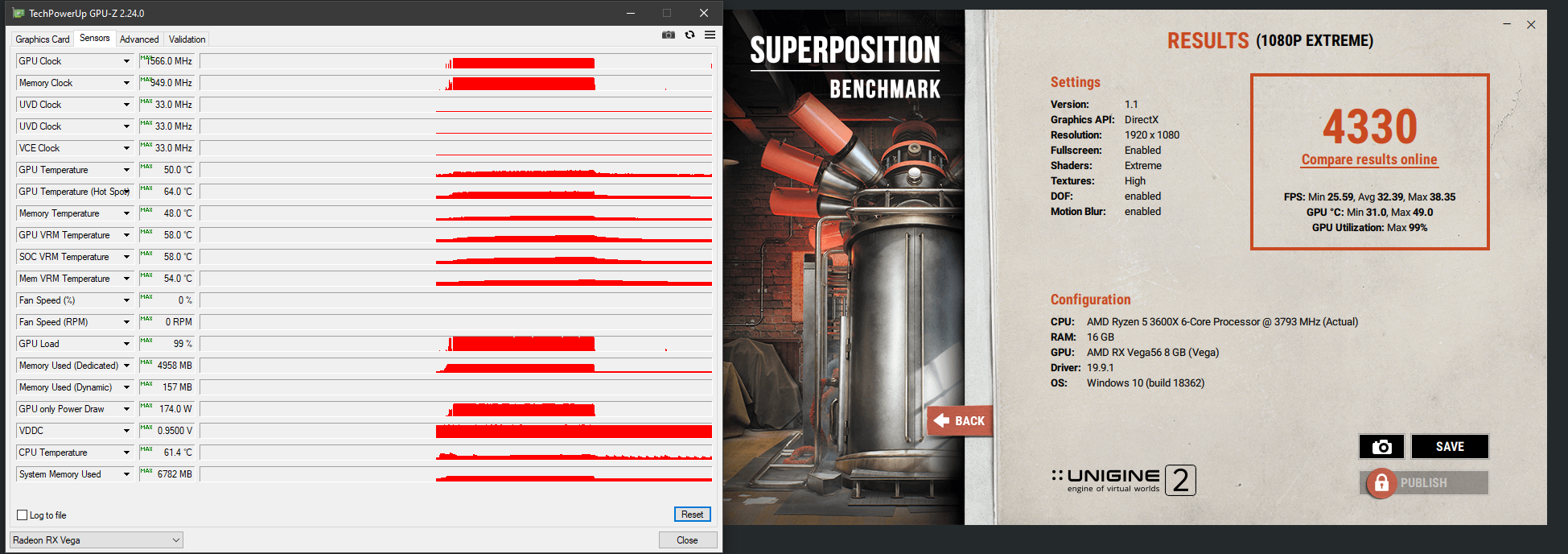1568x554 pixels.
Task: Open the Memory Clock sensor dropdown
Action: 126,83
